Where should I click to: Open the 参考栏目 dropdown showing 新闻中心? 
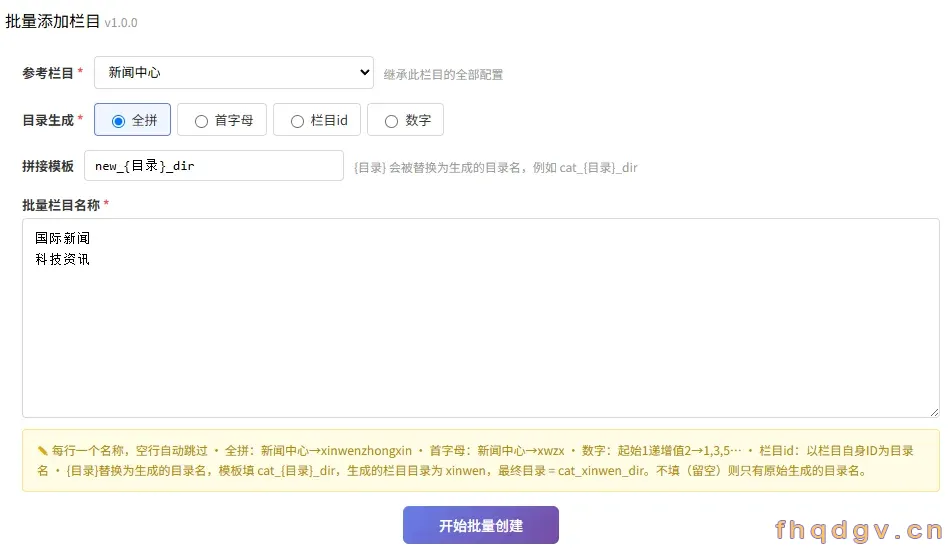(233, 73)
